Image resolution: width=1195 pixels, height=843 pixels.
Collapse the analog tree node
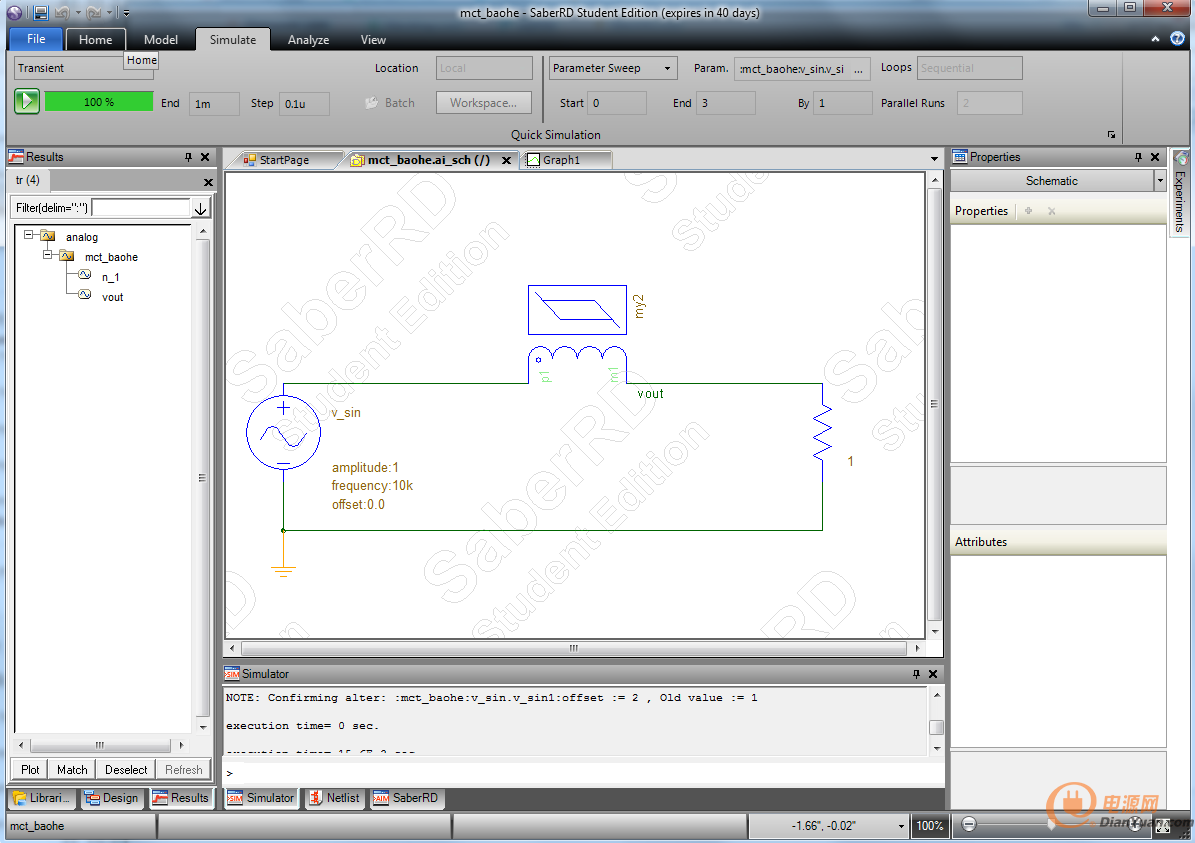click(29, 235)
